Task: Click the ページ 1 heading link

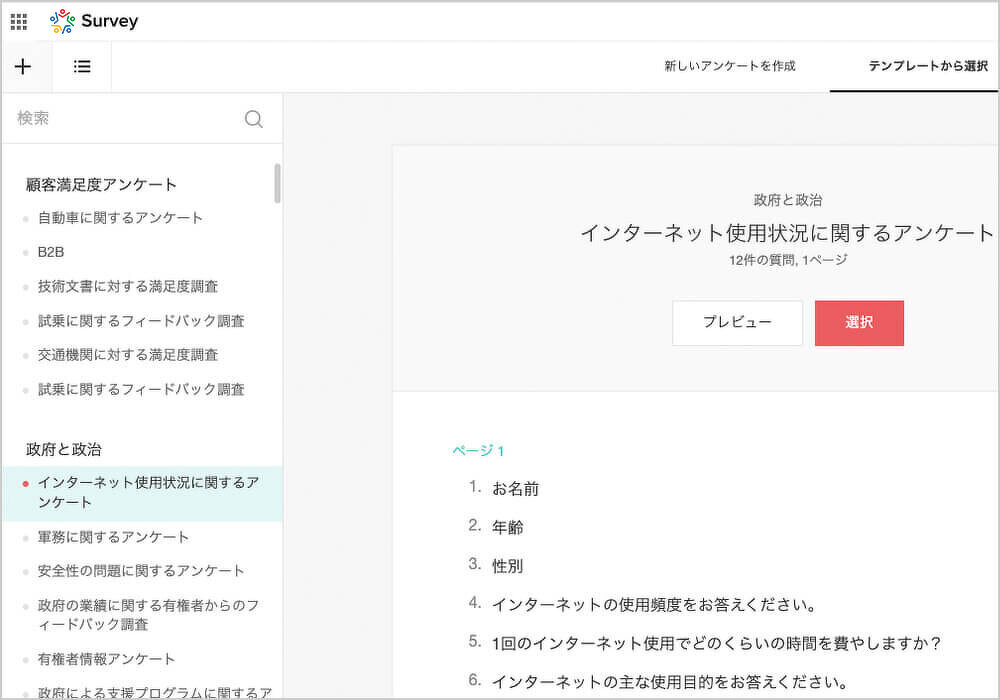Action: click(478, 451)
